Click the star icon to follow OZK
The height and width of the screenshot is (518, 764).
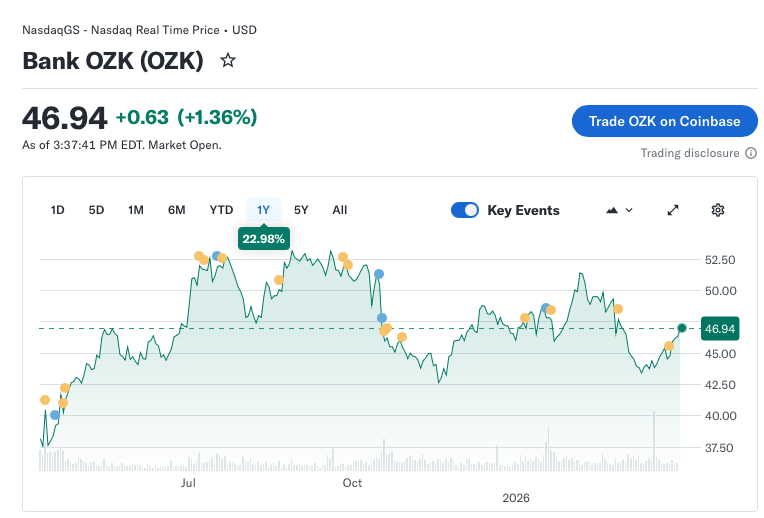(x=228, y=61)
